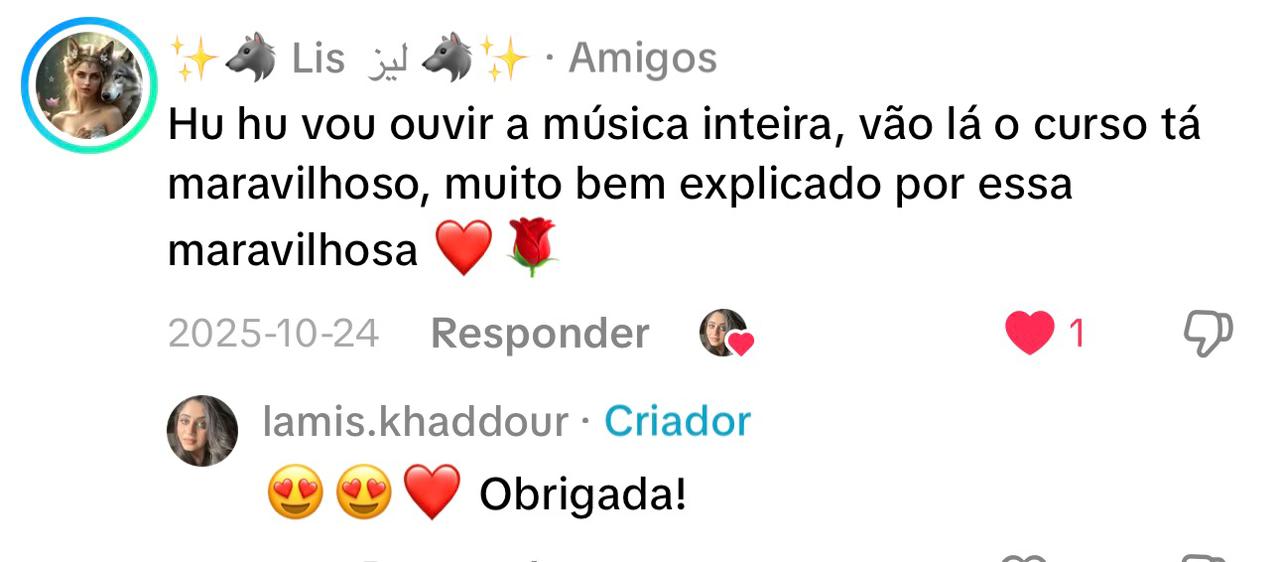Click the rose emoji in Lis's comment
Image resolution: width=1280 pixels, height=562 pixels.
(x=532, y=248)
